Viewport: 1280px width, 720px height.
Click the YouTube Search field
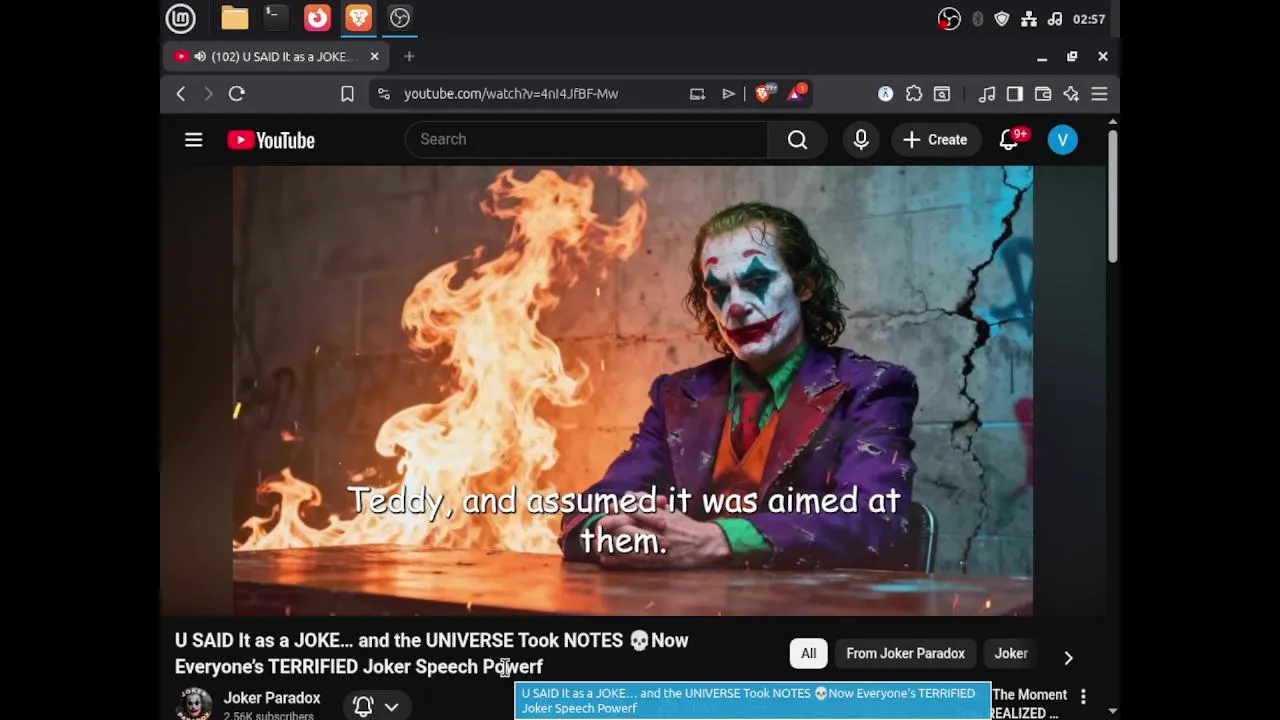click(x=586, y=140)
